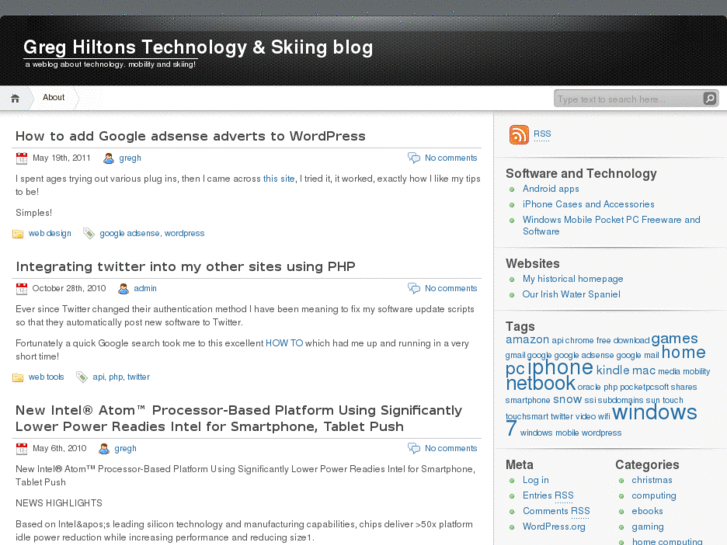Click folder icon beside web tools category
The image size is (727, 545).
coord(18,377)
